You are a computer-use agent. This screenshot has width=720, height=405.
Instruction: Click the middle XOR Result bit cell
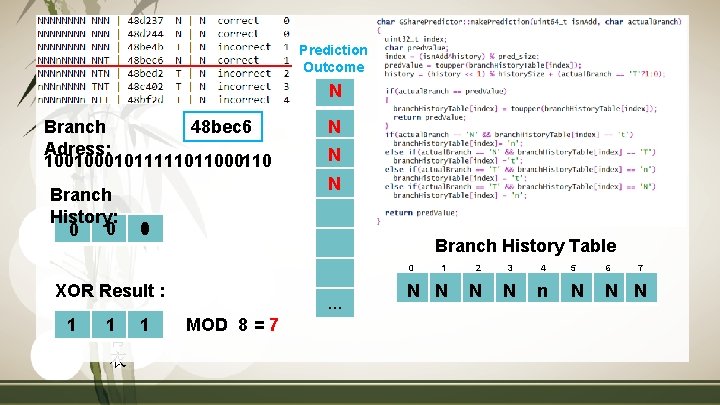[x=109, y=325]
